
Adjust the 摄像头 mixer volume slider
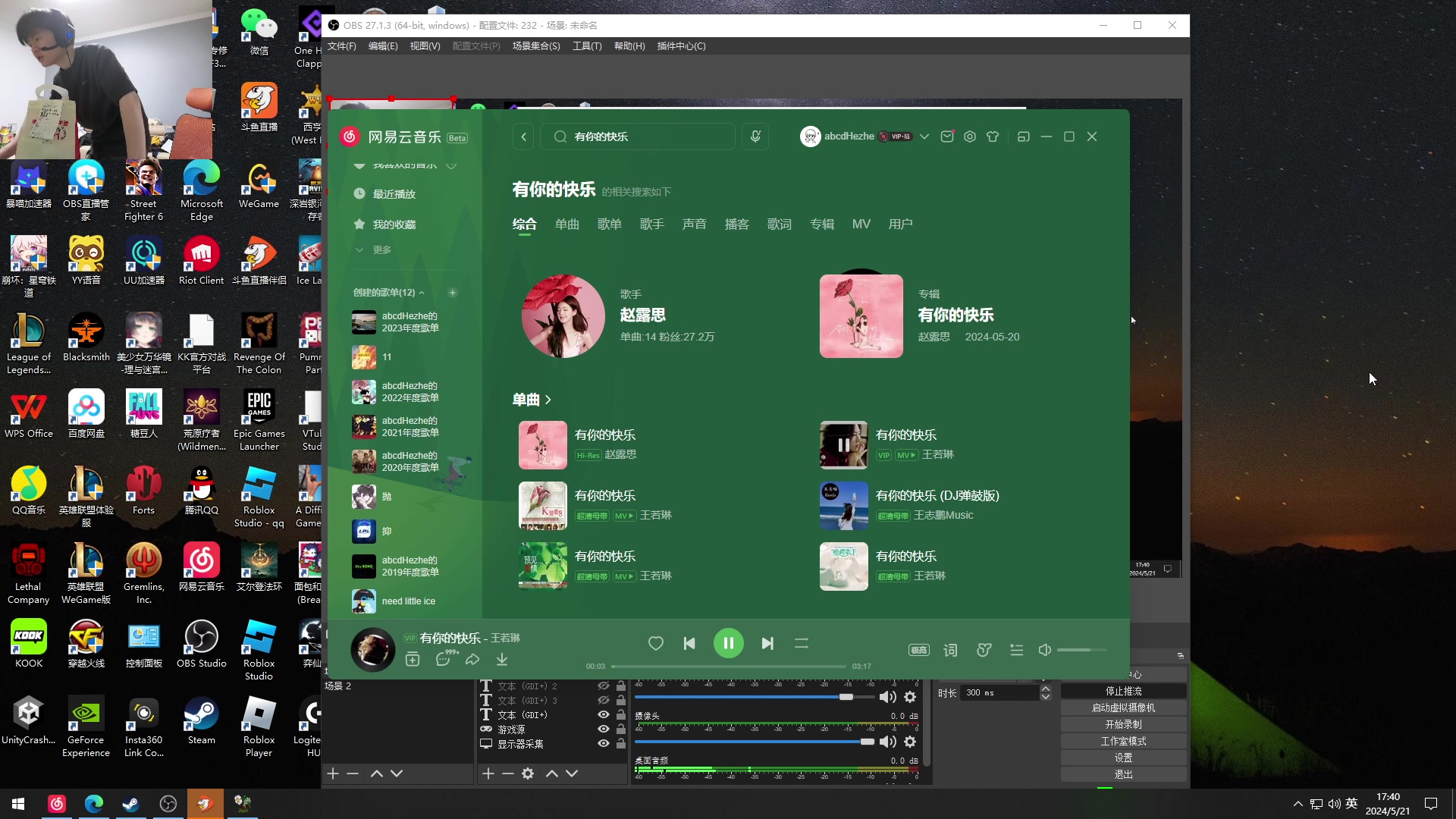click(x=755, y=742)
